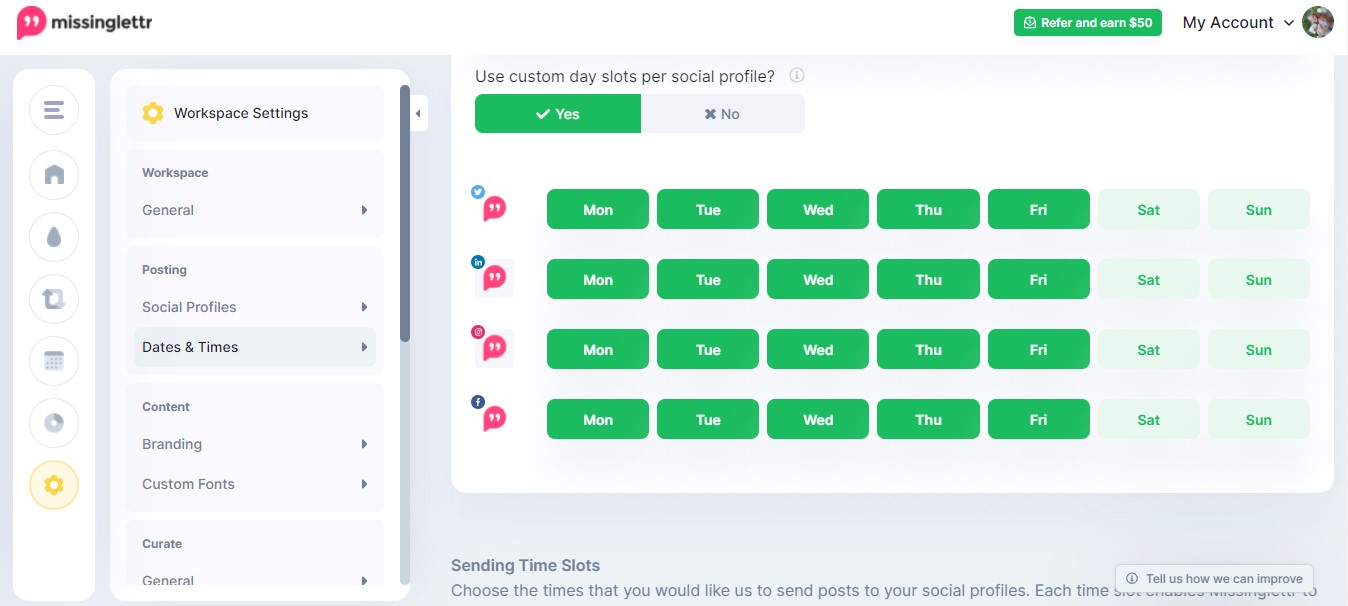Open the curate repost icon
This screenshot has width=1348, height=606.
point(54,299)
